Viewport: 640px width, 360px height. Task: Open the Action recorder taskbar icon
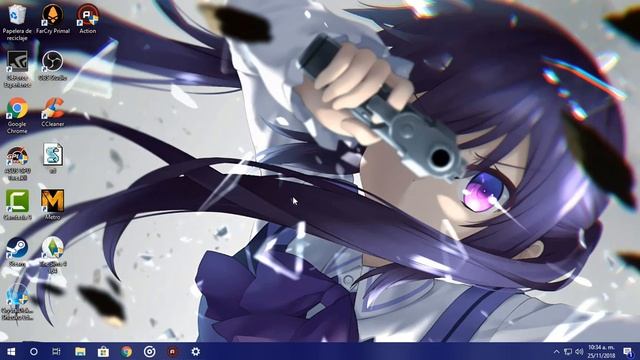(172, 351)
